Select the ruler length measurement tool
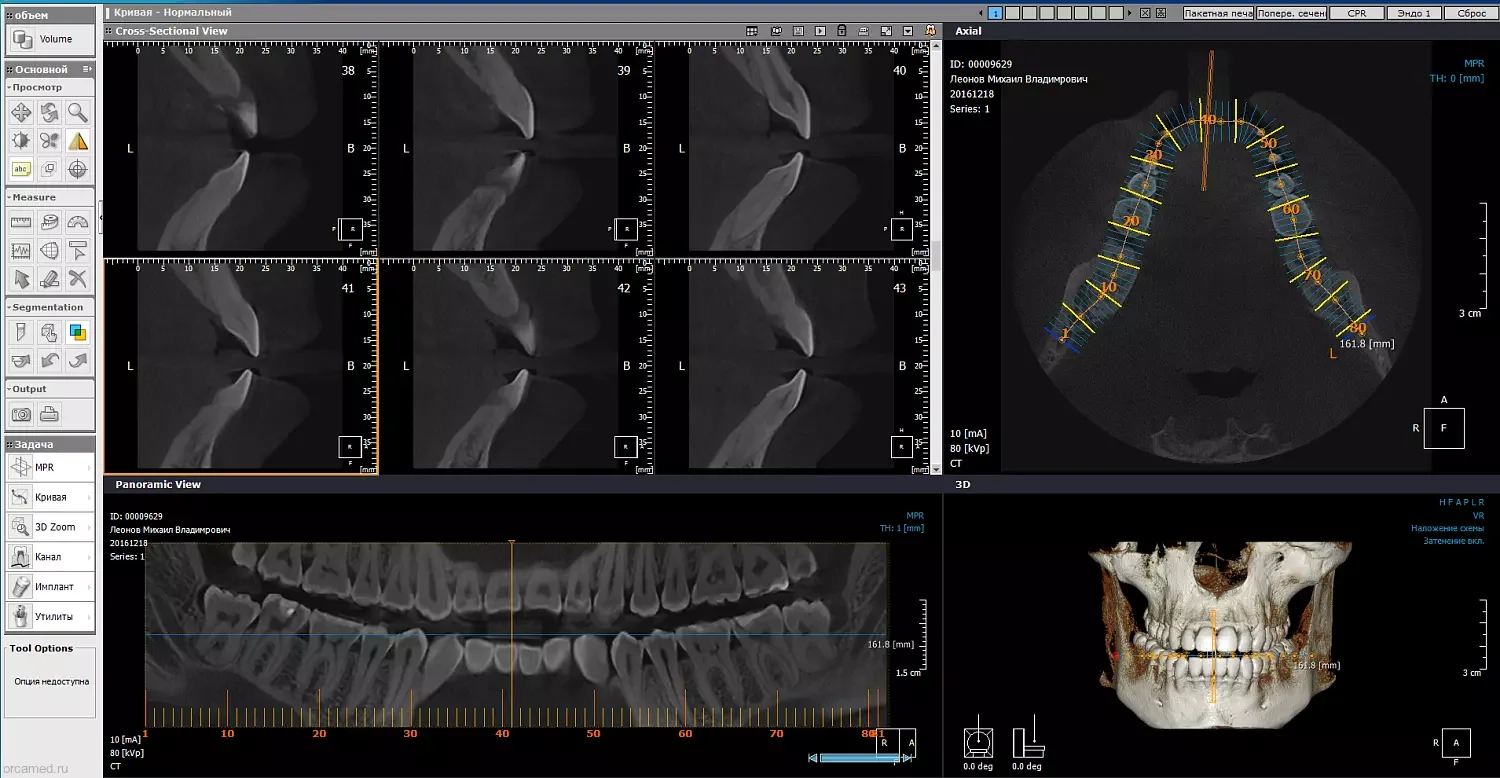 21,222
